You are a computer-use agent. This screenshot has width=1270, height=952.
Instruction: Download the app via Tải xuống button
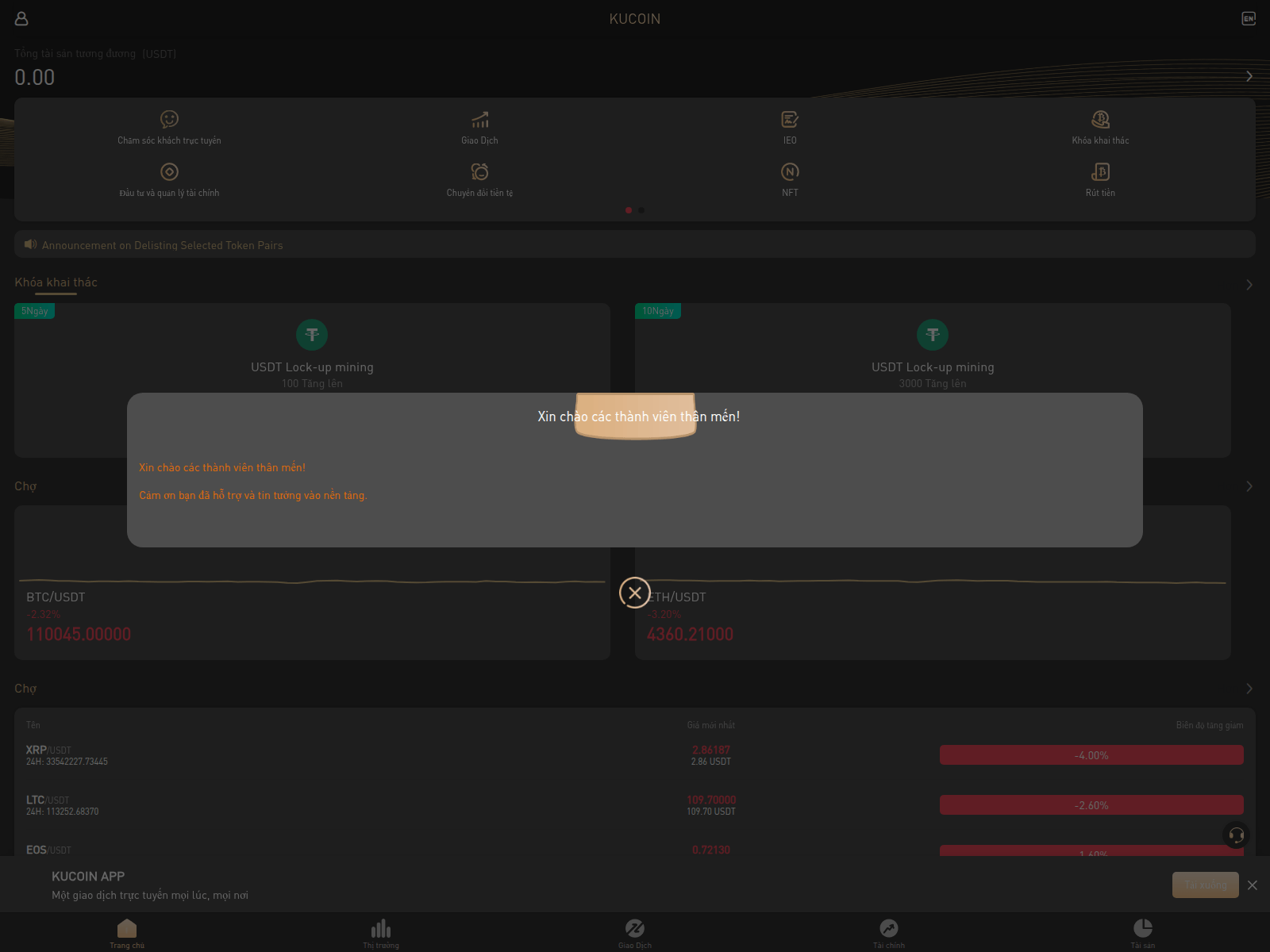(x=1205, y=885)
